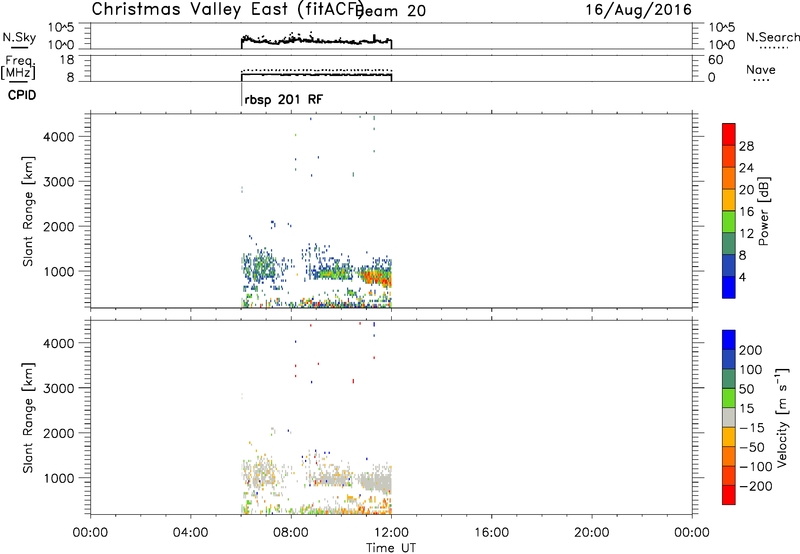The height and width of the screenshot is (554, 800).
Task: Click the light green 12–16 dB Power segment
Action: click(729, 221)
